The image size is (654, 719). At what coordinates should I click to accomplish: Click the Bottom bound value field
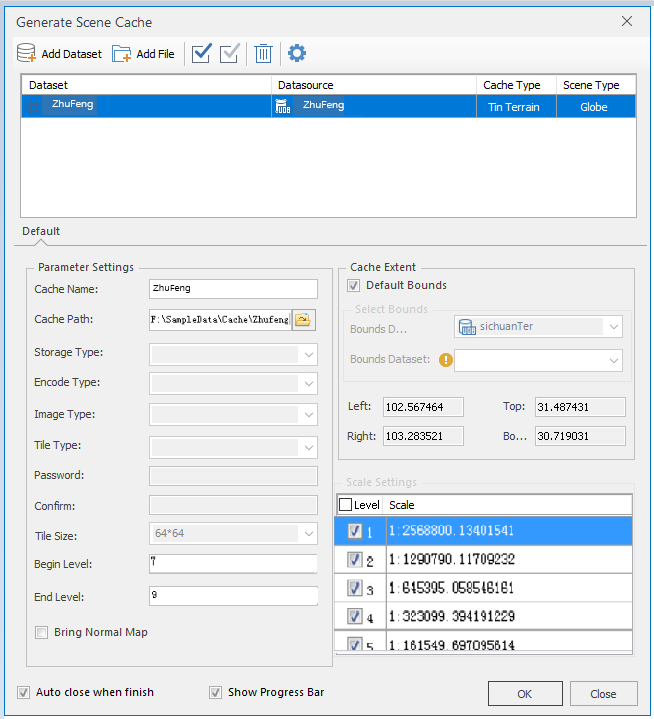580,436
